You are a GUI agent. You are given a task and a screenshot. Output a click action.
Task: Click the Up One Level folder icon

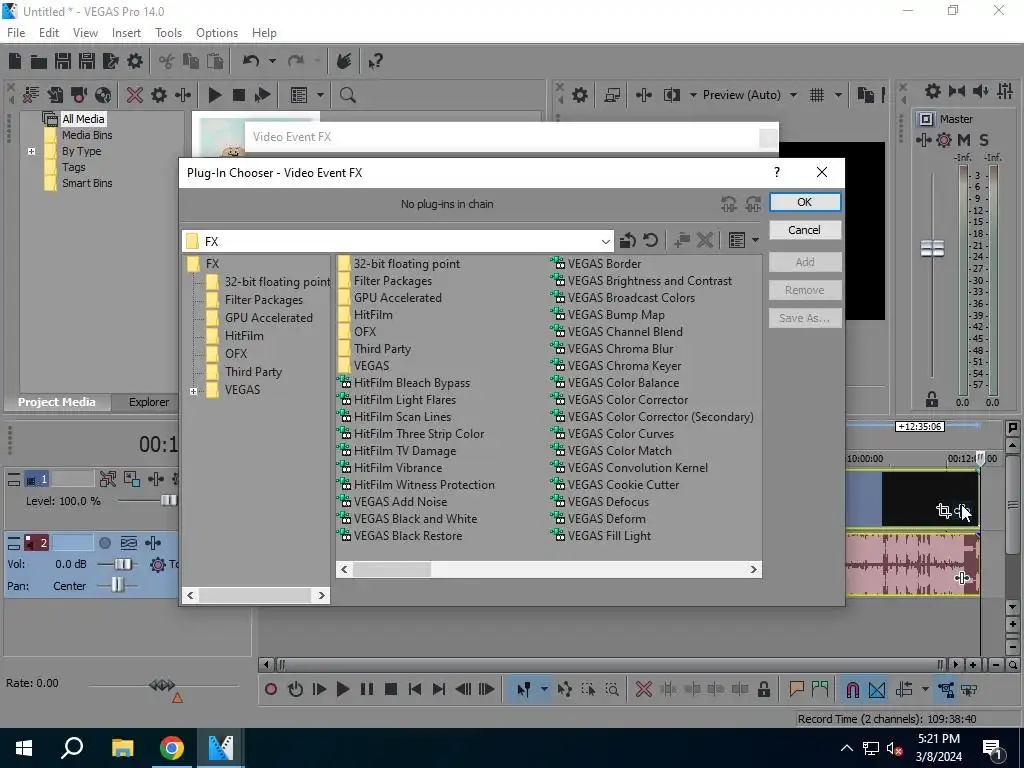pos(628,240)
